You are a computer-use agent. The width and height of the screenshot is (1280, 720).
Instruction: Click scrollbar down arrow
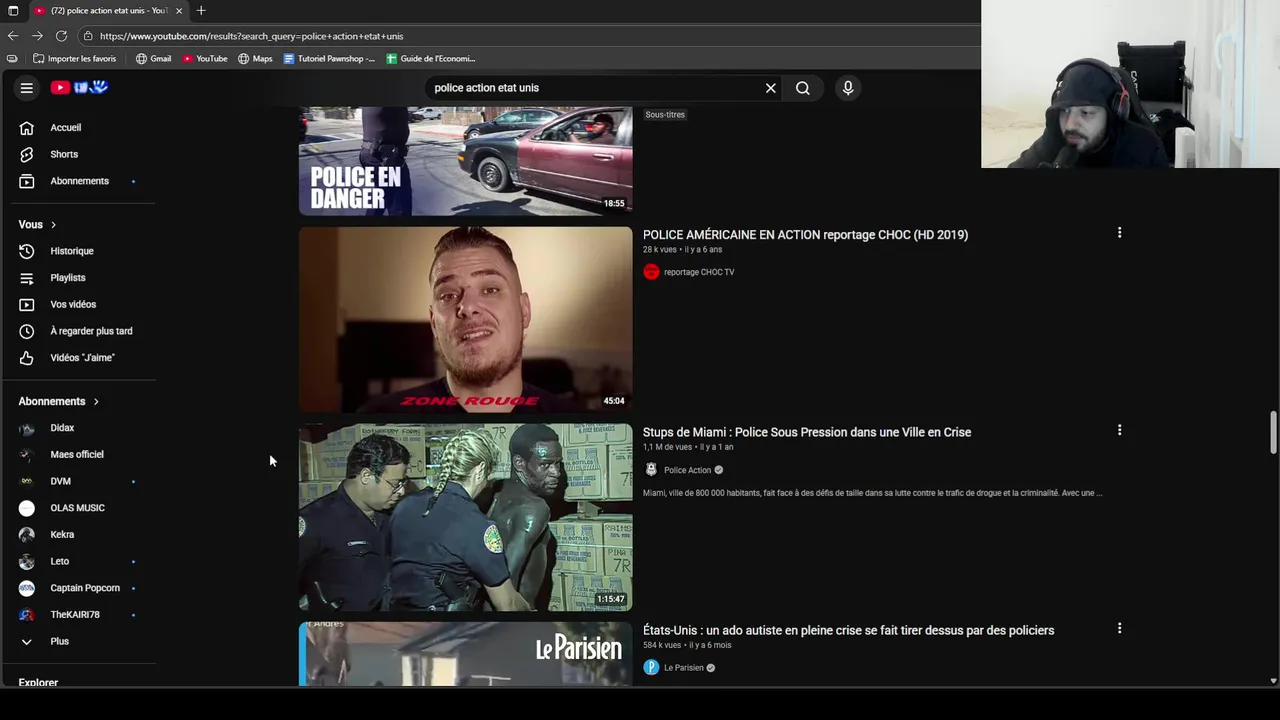[1273, 681]
